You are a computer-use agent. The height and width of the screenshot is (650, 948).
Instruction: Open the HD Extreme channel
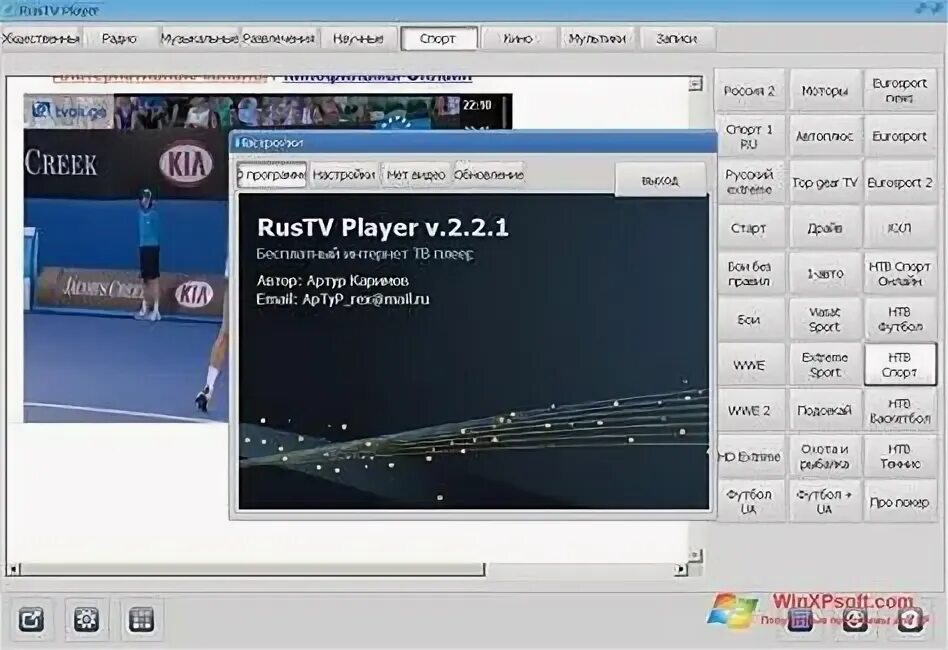coord(750,457)
